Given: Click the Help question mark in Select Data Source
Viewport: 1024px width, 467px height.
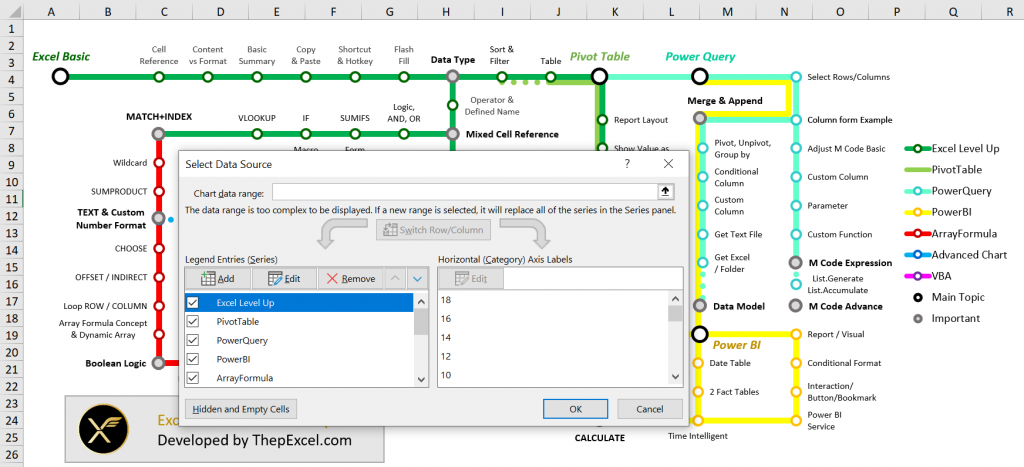Looking at the screenshot, I should (627, 164).
